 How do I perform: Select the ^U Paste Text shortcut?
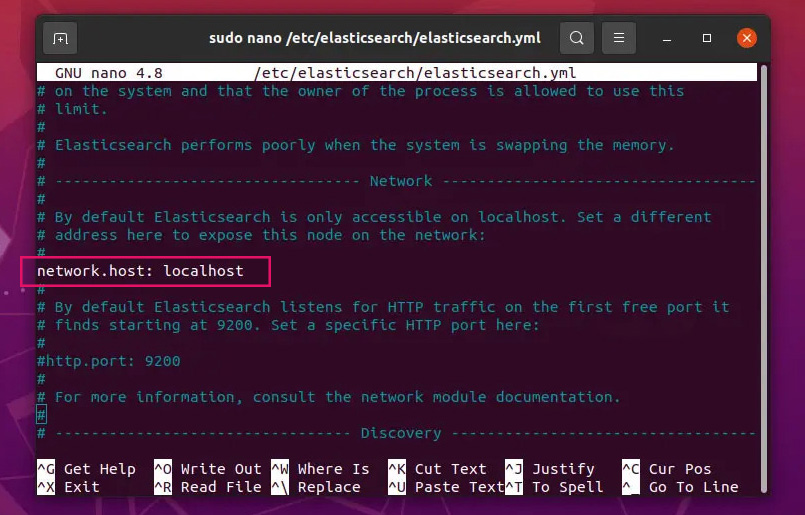[x=445, y=487]
